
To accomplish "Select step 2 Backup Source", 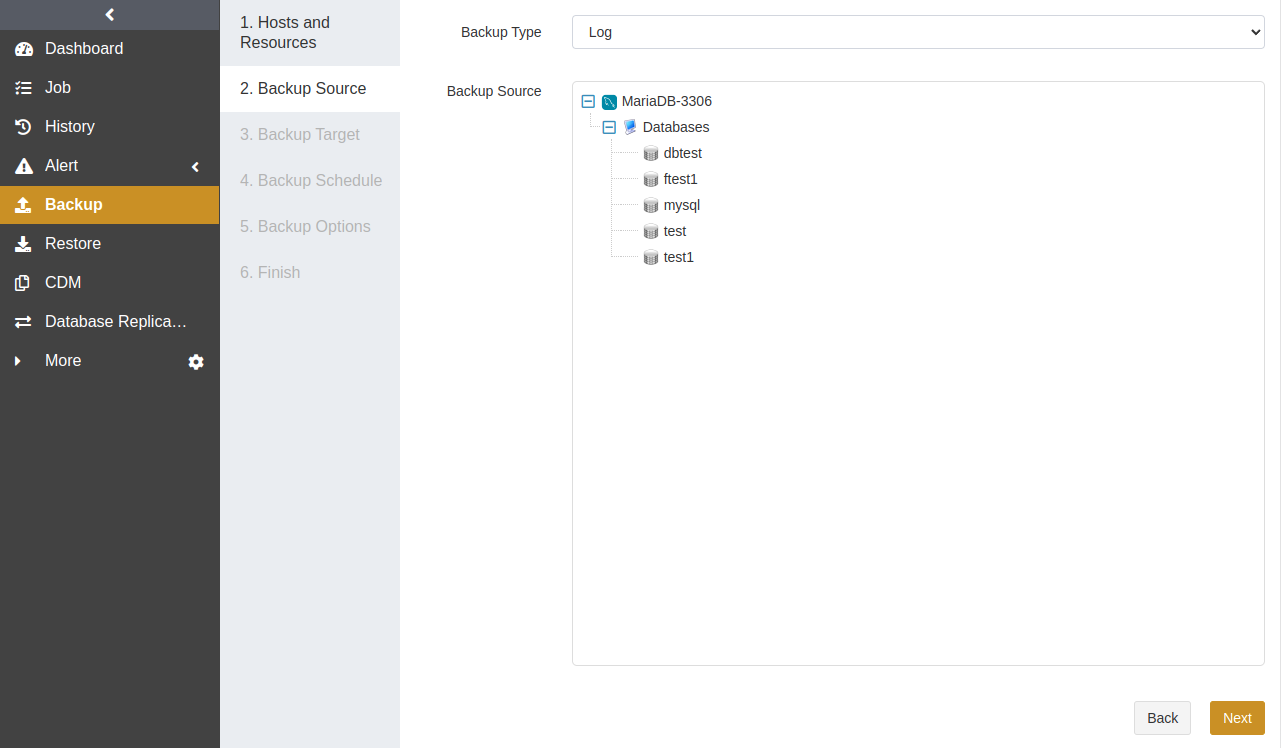I will tap(310, 89).
